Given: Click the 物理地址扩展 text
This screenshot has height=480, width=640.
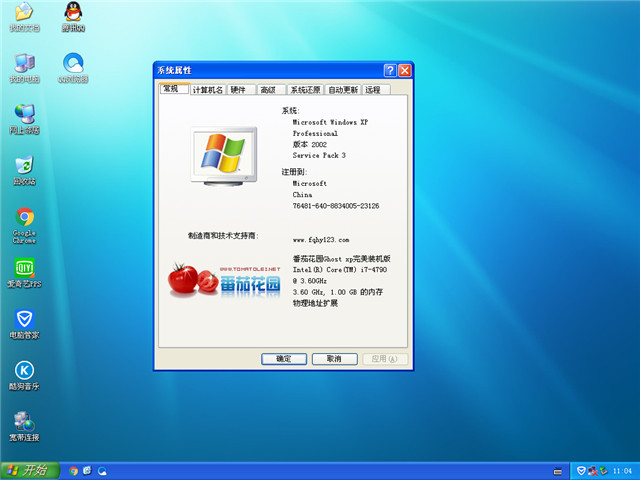Looking at the screenshot, I should point(315,303).
